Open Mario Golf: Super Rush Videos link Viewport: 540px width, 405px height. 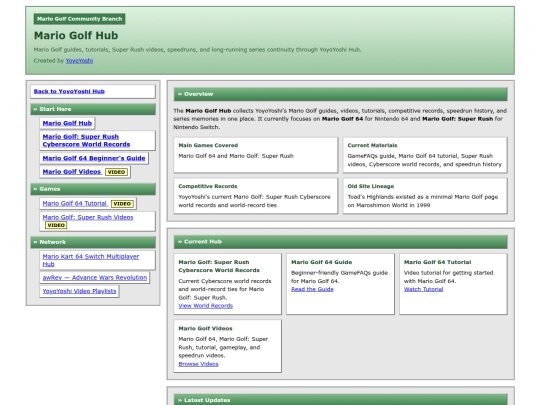(88, 217)
